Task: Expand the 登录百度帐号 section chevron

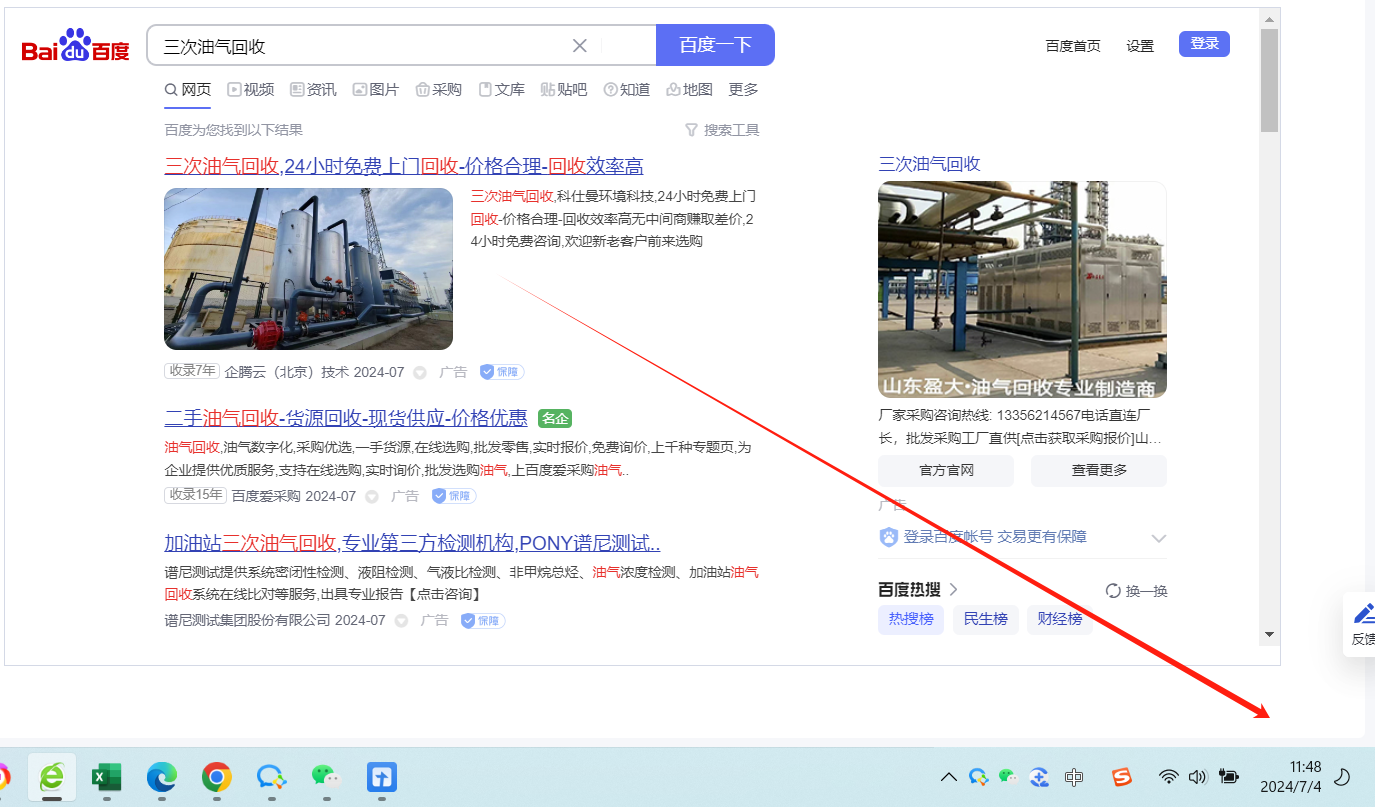Action: [x=1158, y=538]
